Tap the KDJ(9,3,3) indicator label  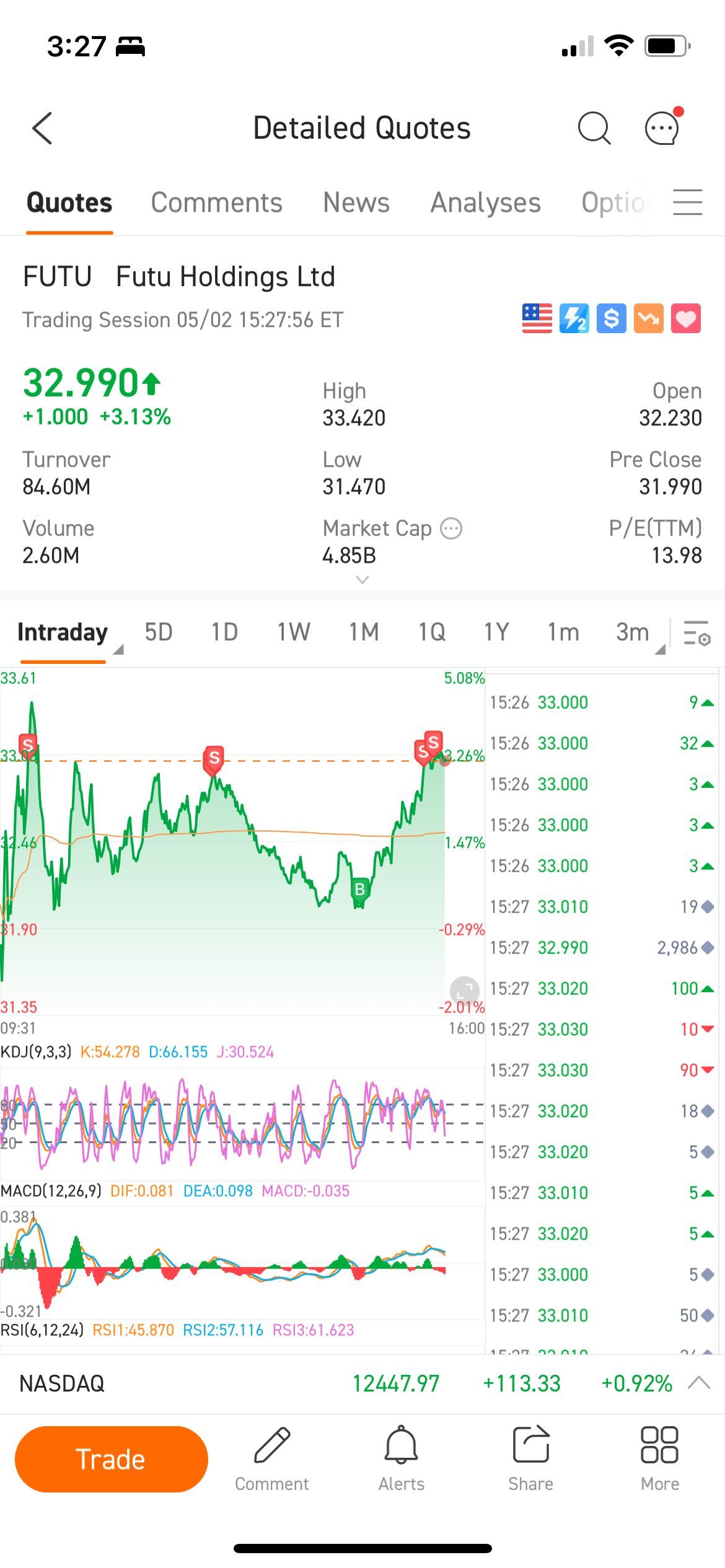pos(36,1052)
